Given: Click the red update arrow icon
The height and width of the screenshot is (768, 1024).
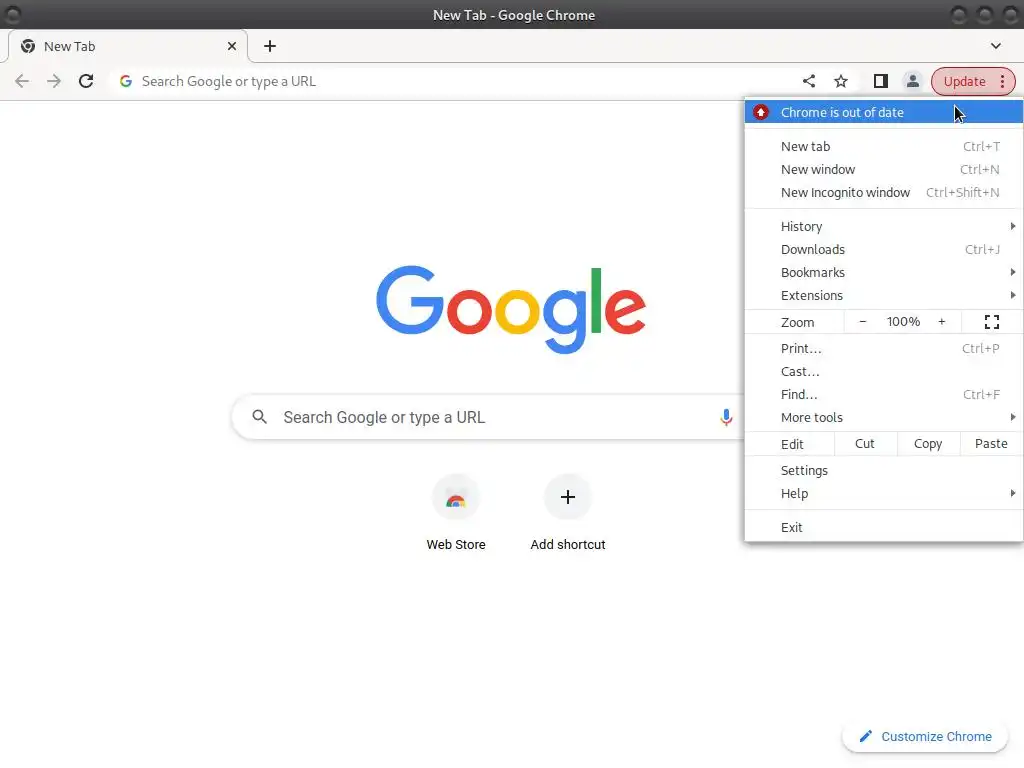Looking at the screenshot, I should click(x=761, y=112).
